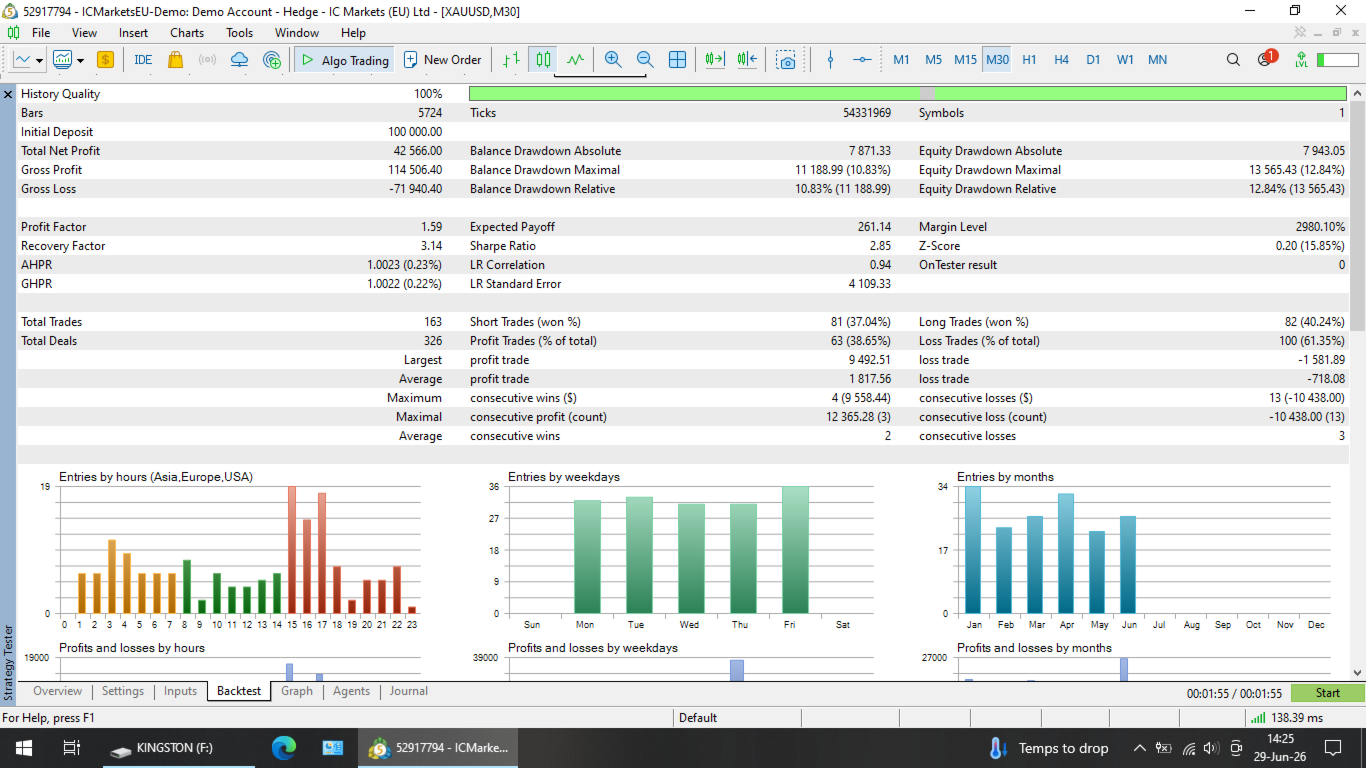Screen dimensions: 1366x768
Task: Switch to the Graph tab
Action: point(297,691)
